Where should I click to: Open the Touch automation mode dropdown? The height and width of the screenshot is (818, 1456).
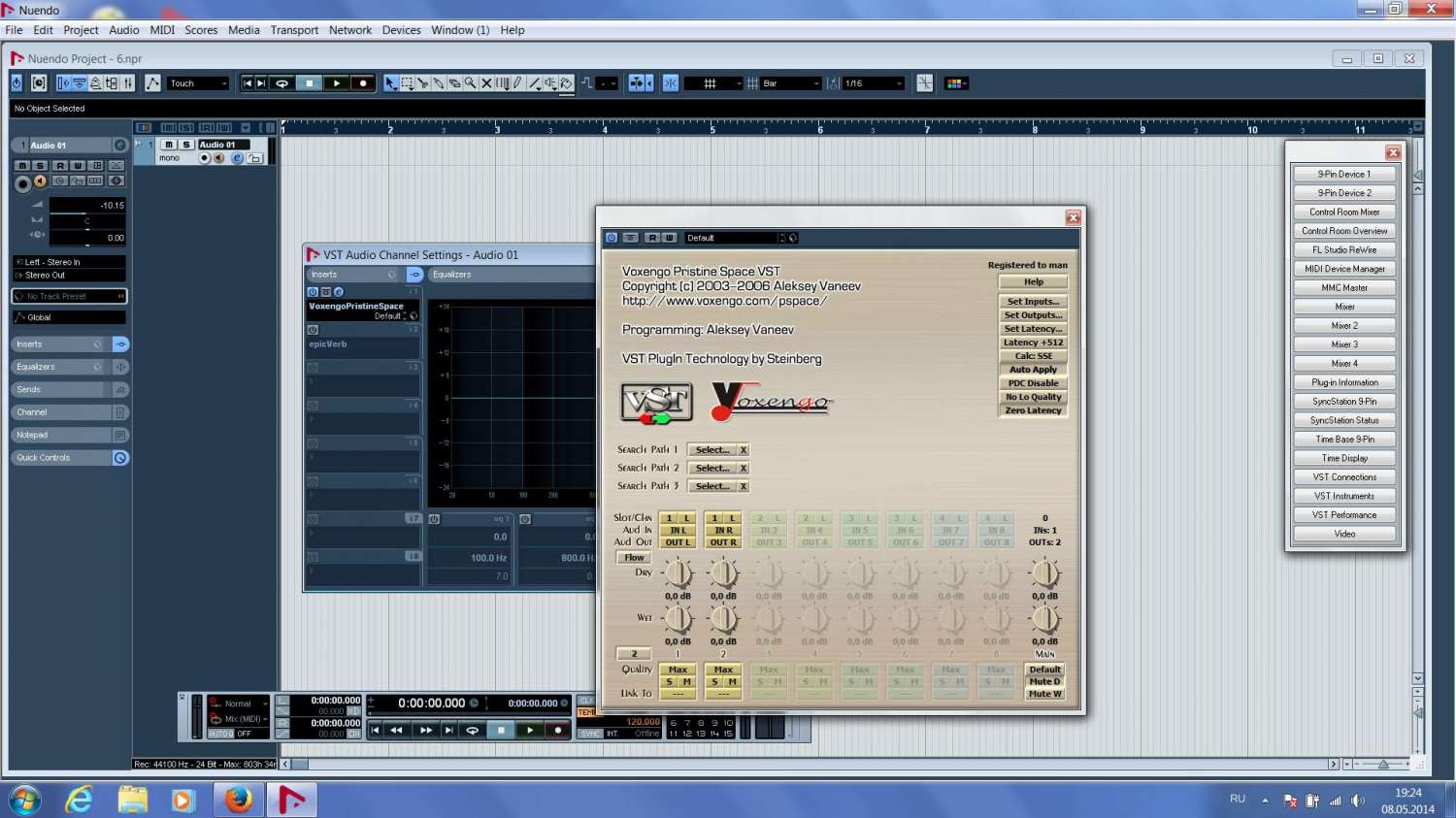coord(199,83)
